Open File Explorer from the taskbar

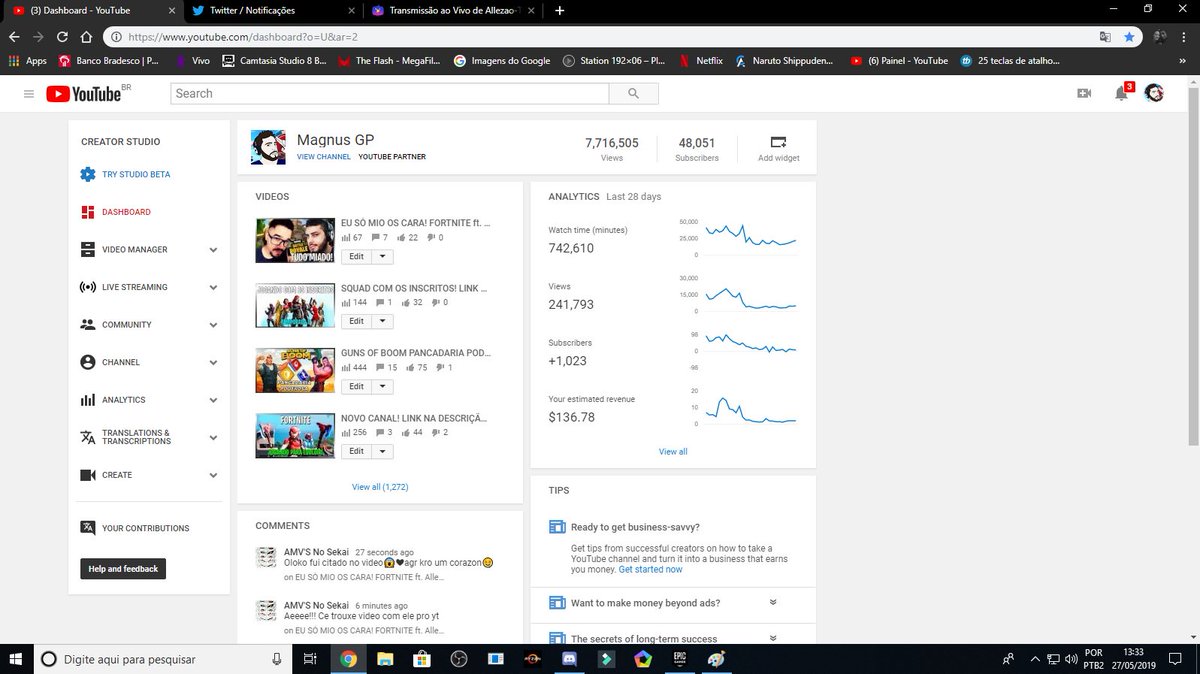click(384, 659)
